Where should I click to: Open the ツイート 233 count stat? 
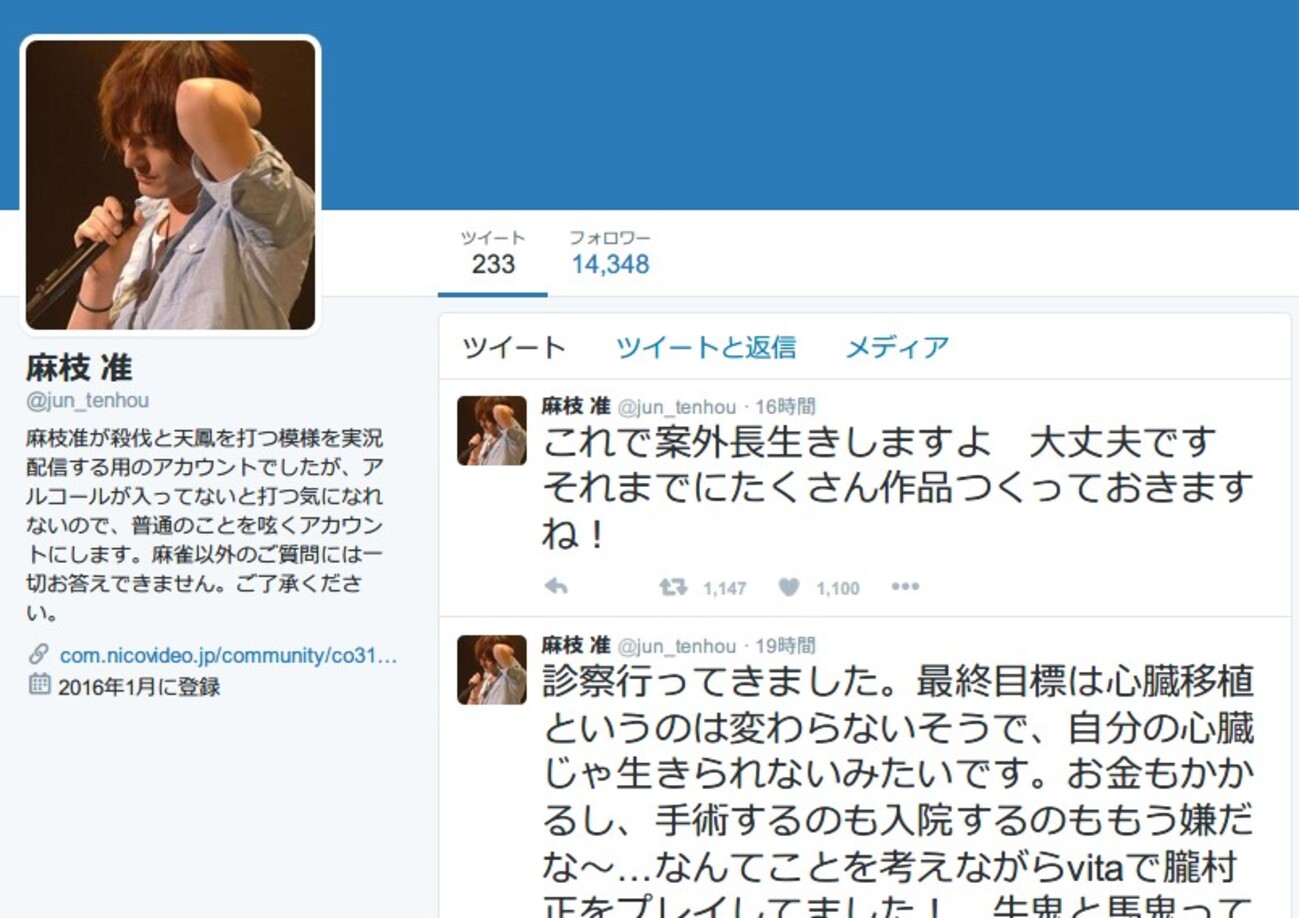click(x=493, y=254)
